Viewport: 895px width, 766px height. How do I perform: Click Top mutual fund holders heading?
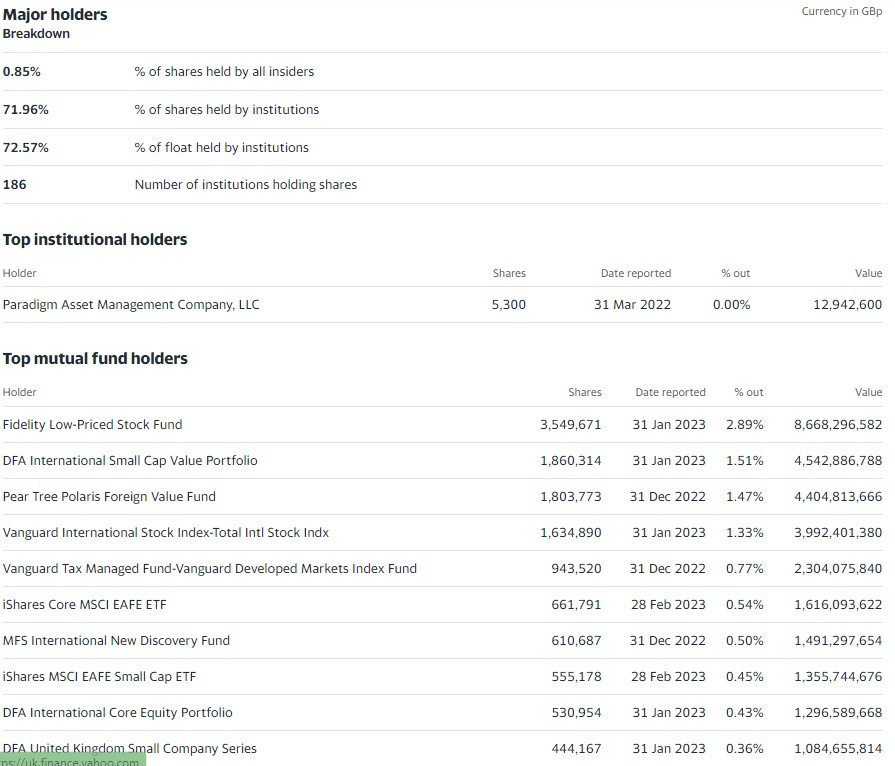click(95, 358)
